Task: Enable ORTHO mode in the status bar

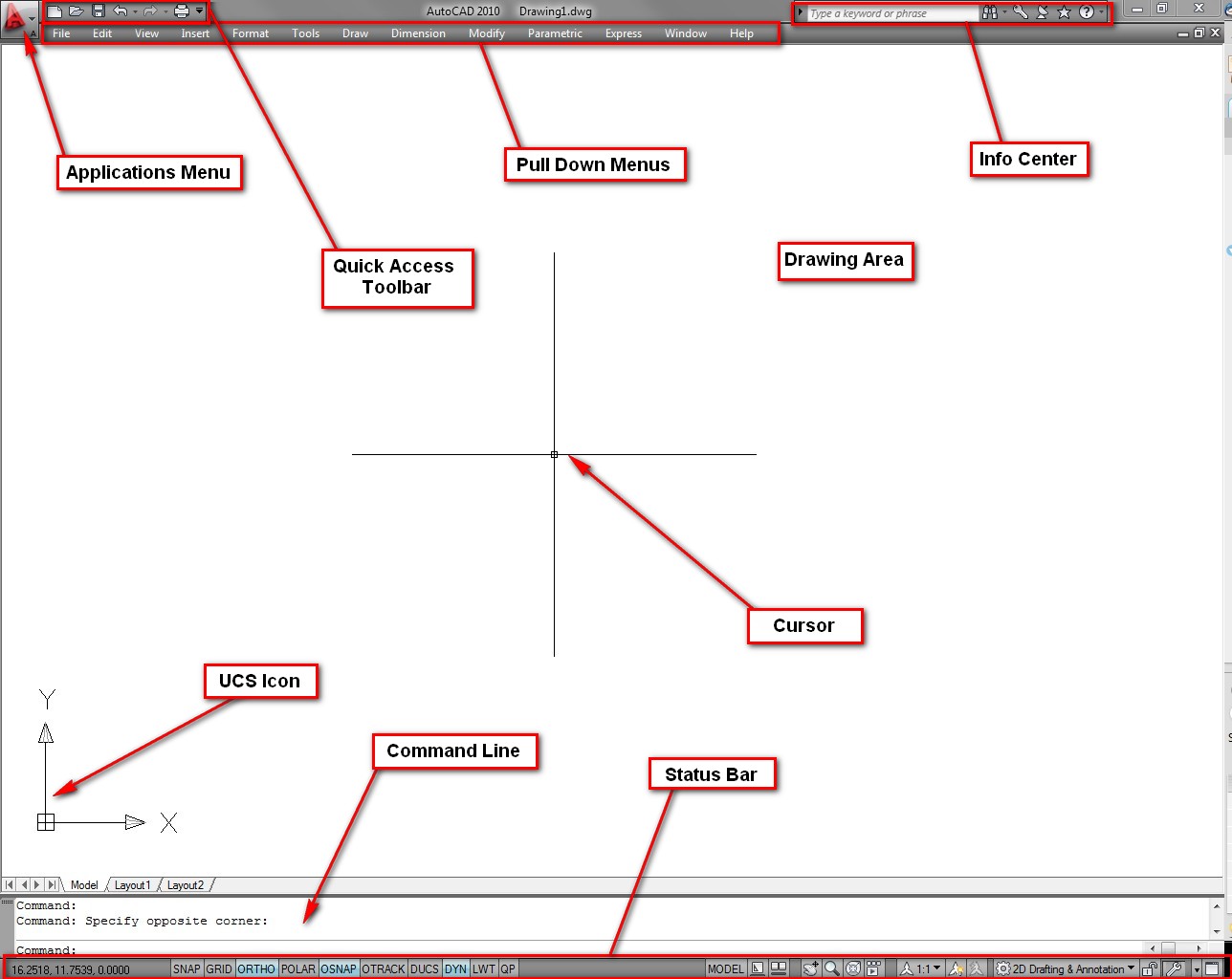Action: click(255, 968)
